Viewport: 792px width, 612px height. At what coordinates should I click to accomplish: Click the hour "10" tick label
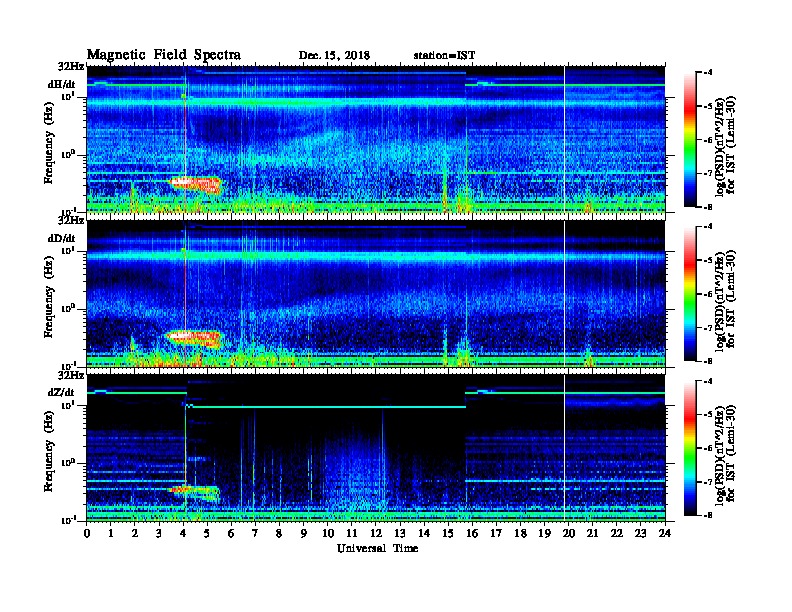328,533
